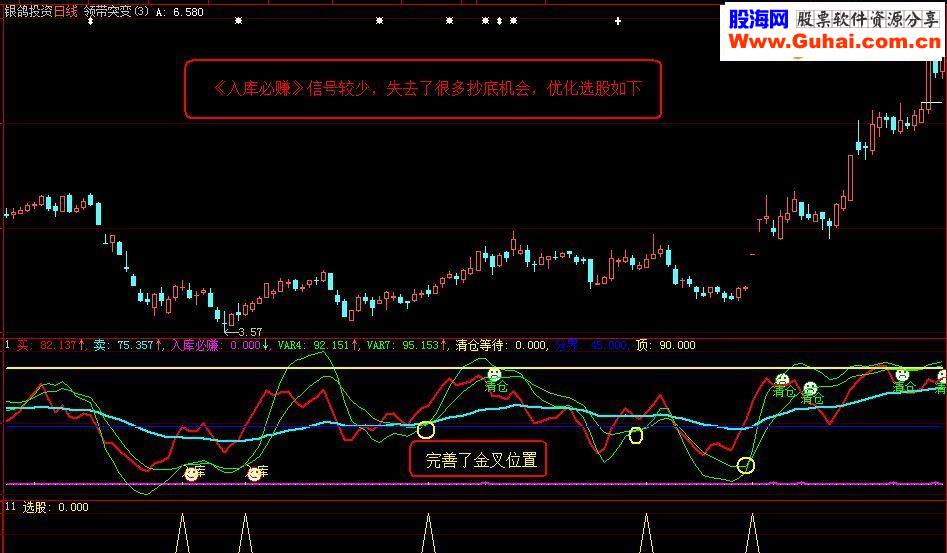Click the 买: 82.137 indicator readout
The width and height of the screenshot is (947, 553).
(51, 345)
